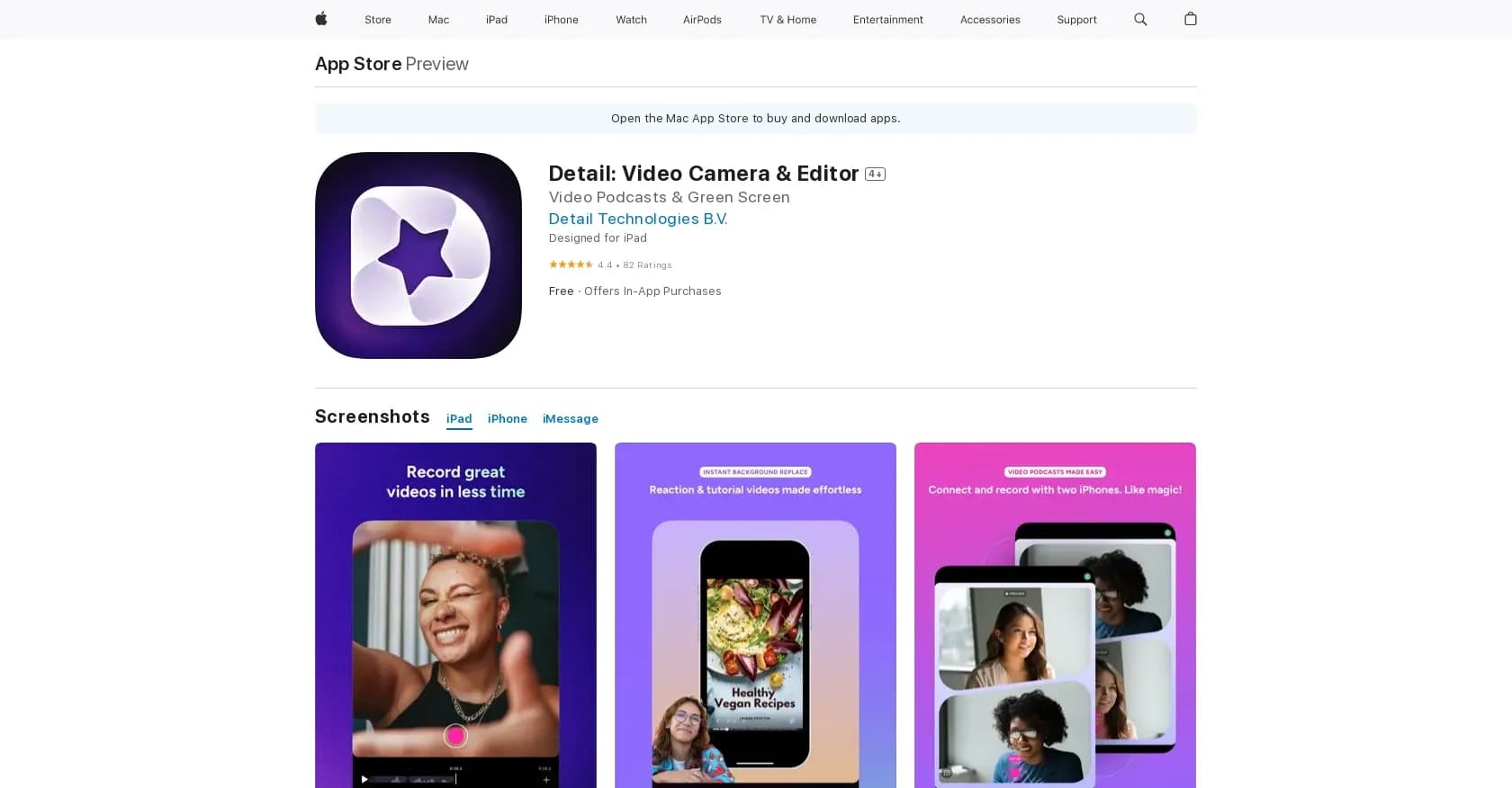
Task: Click the 'Detail: Video Camera & Editor' title
Action: 704,174
